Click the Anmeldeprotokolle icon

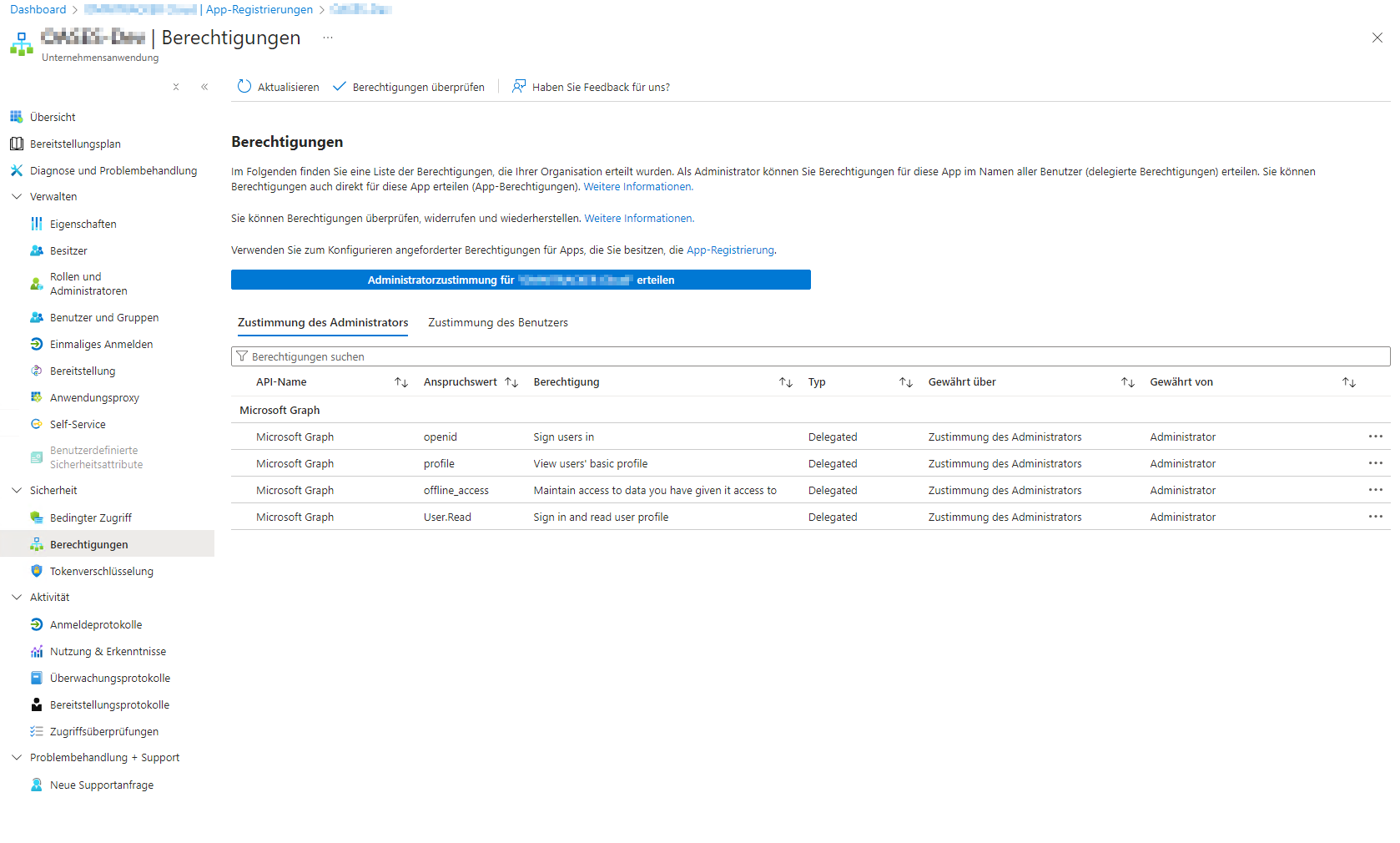click(x=37, y=624)
